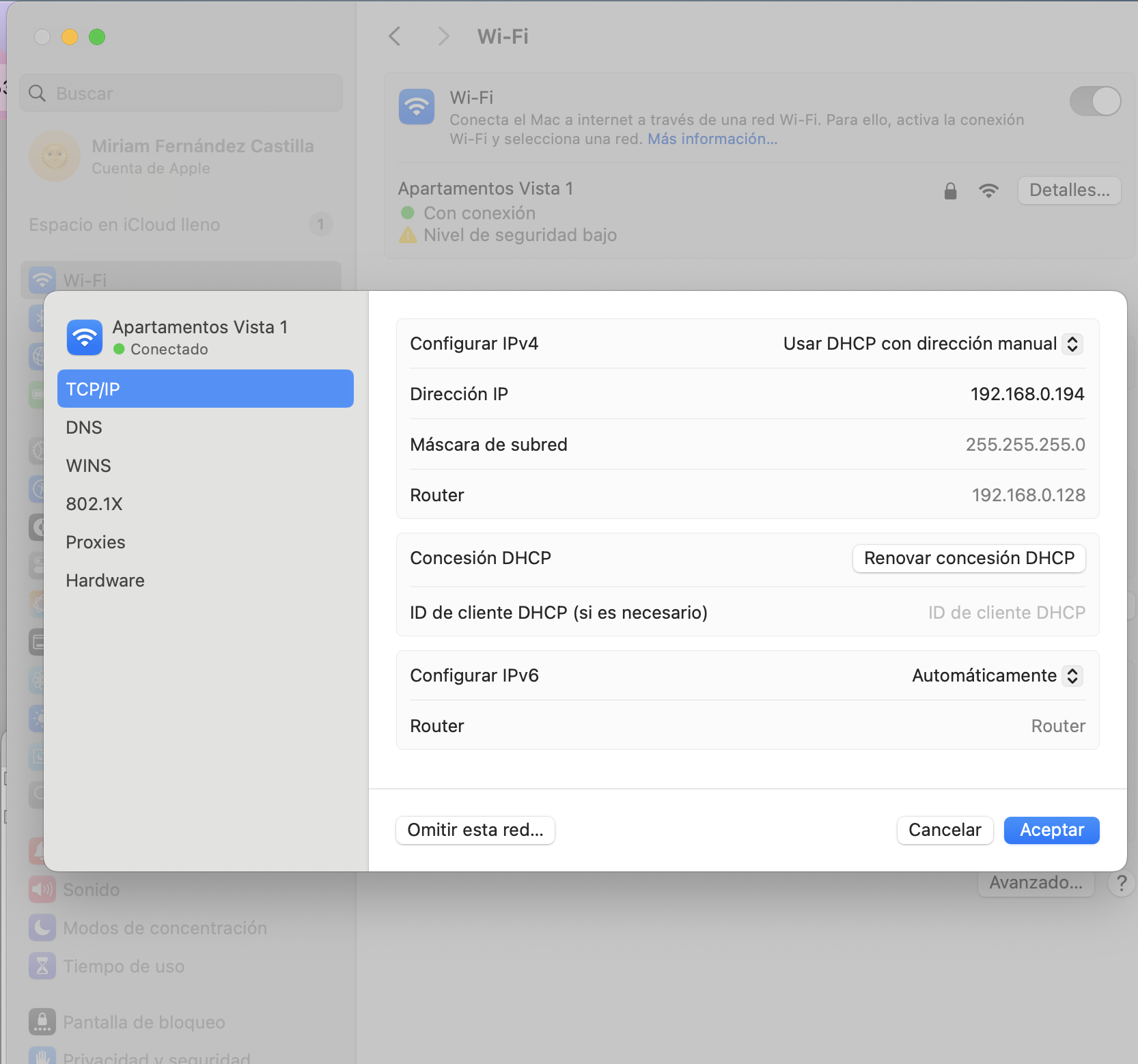1138x1064 pixels.
Task: Open Sonido settings via speaker icon
Action: click(42, 889)
